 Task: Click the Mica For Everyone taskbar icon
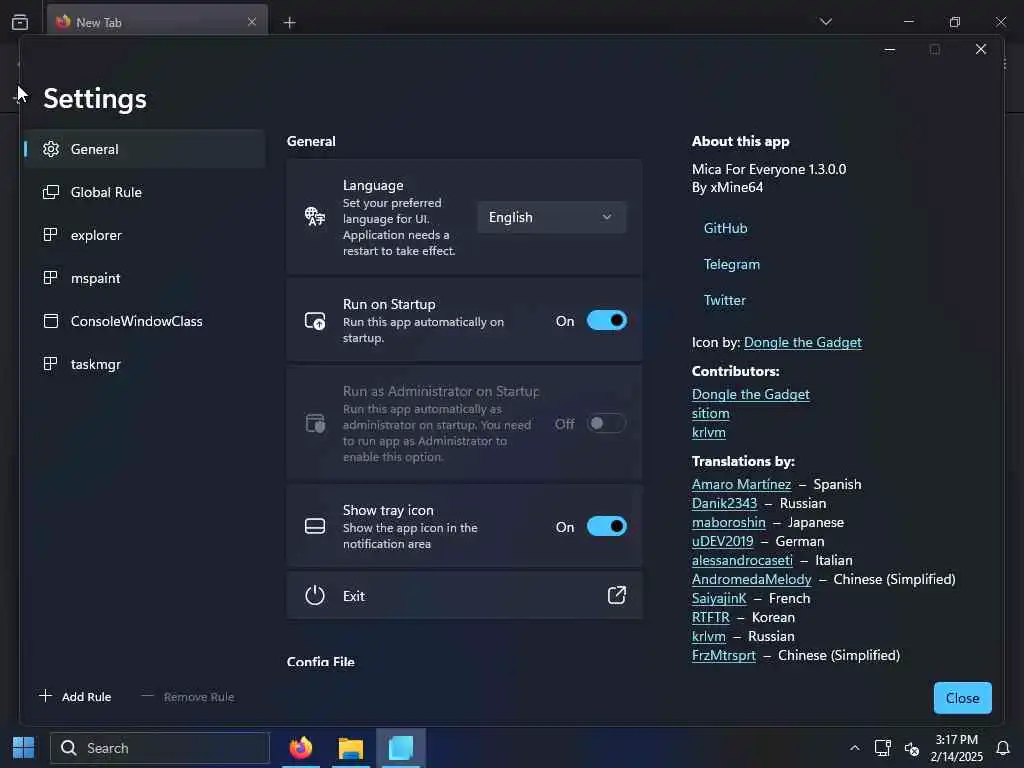point(400,748)
